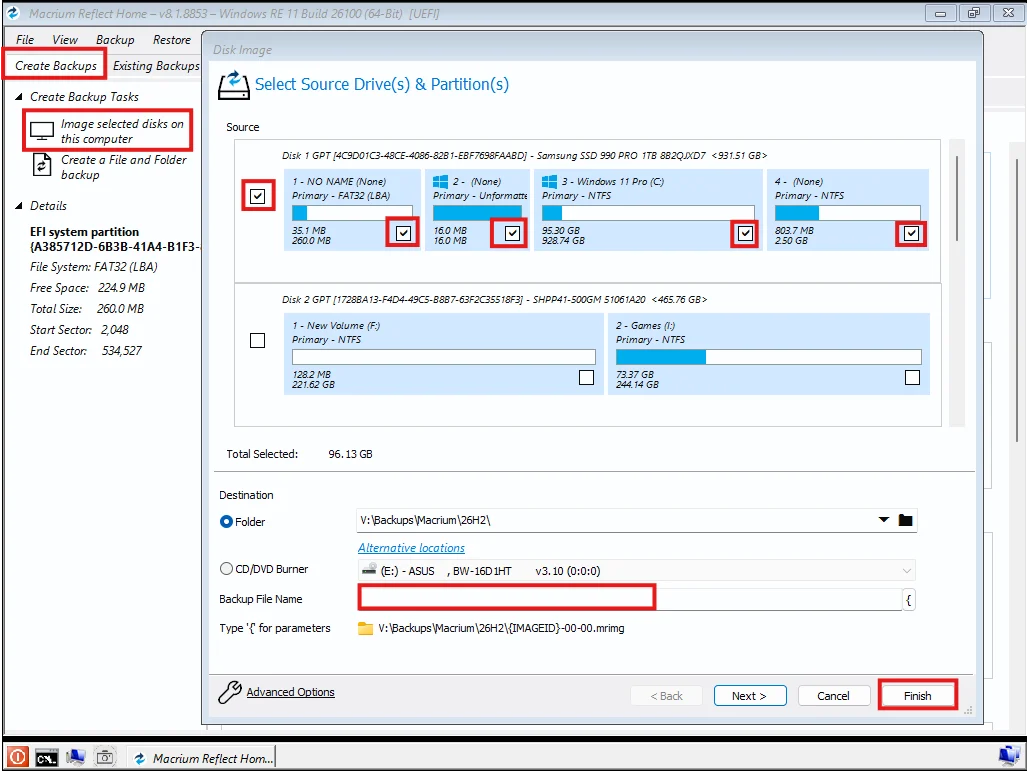Check the Games (I:) partition checkbox
The height and width of the screenshot is (771, 1027).
coord(912,377)
